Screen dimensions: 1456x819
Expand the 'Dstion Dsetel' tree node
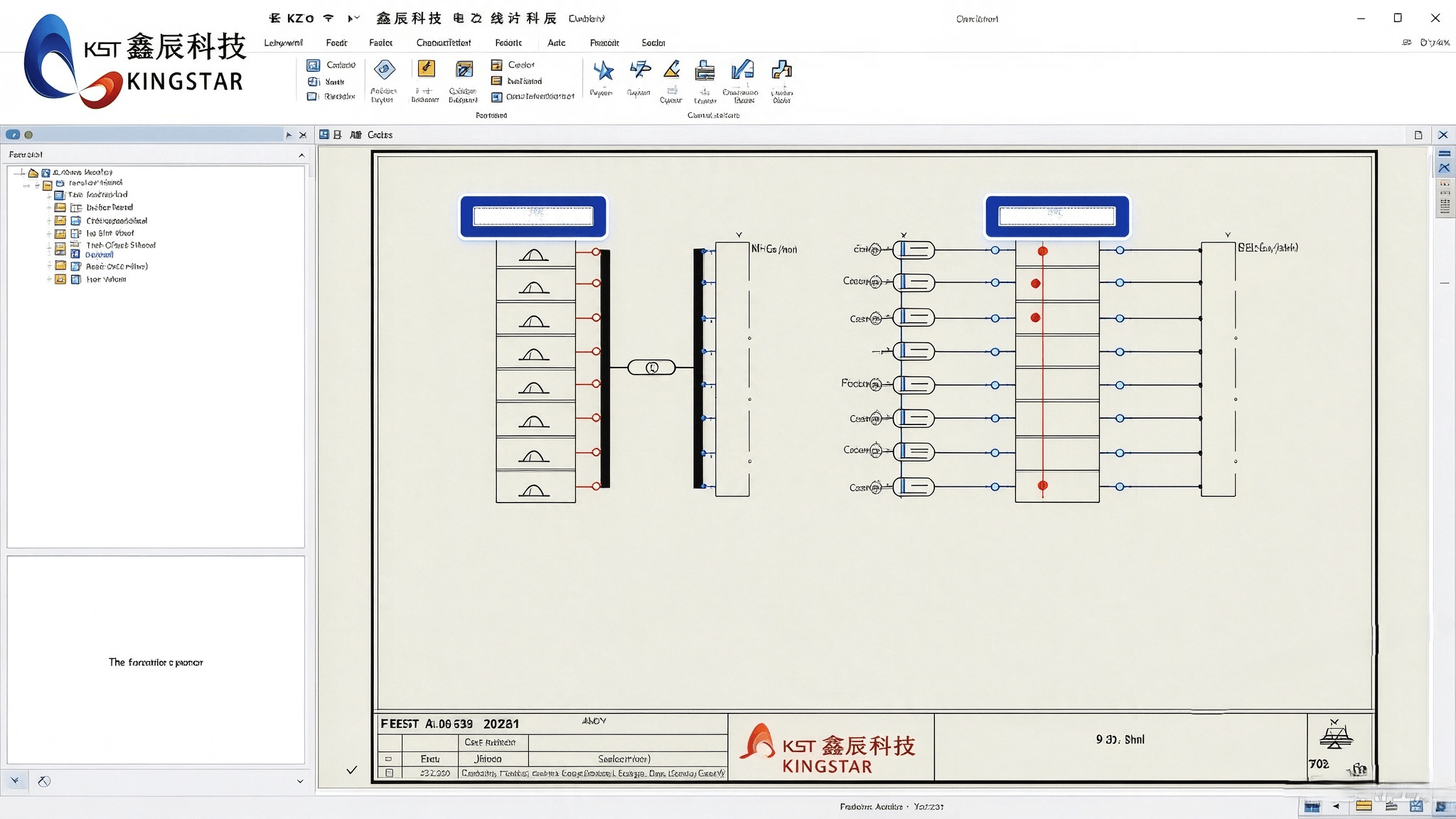49,208
